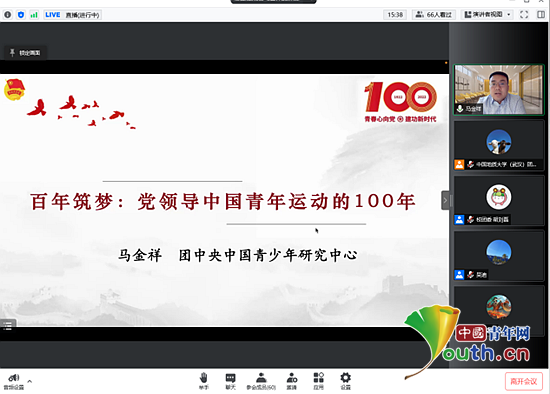The image size is (550, 394).
Task: Open the chat panel icon
Action: (x=230, y=381)
